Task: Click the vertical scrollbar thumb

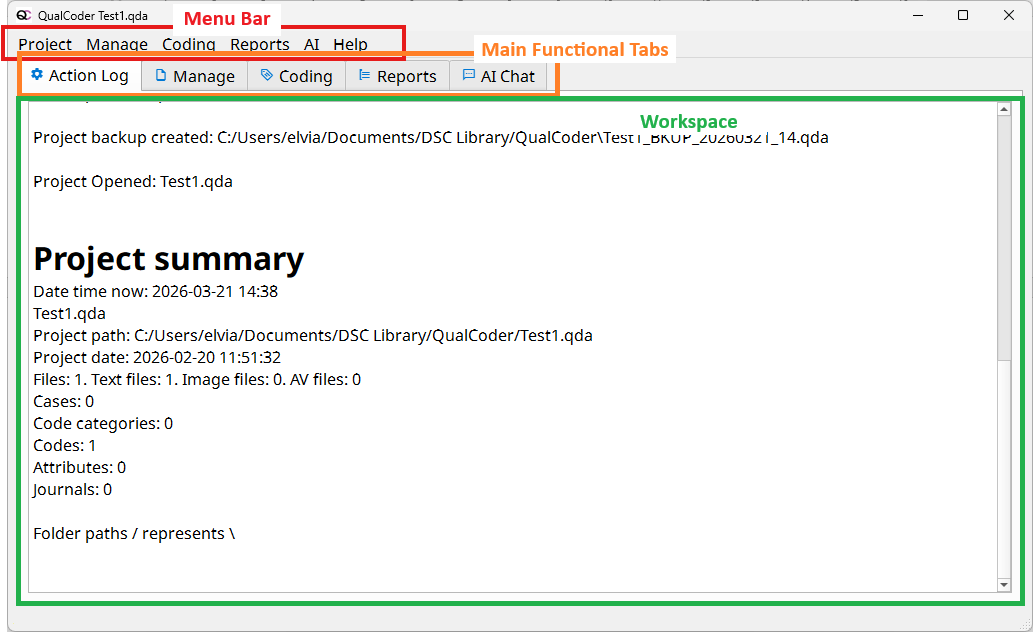Action: coord(1004,240)
